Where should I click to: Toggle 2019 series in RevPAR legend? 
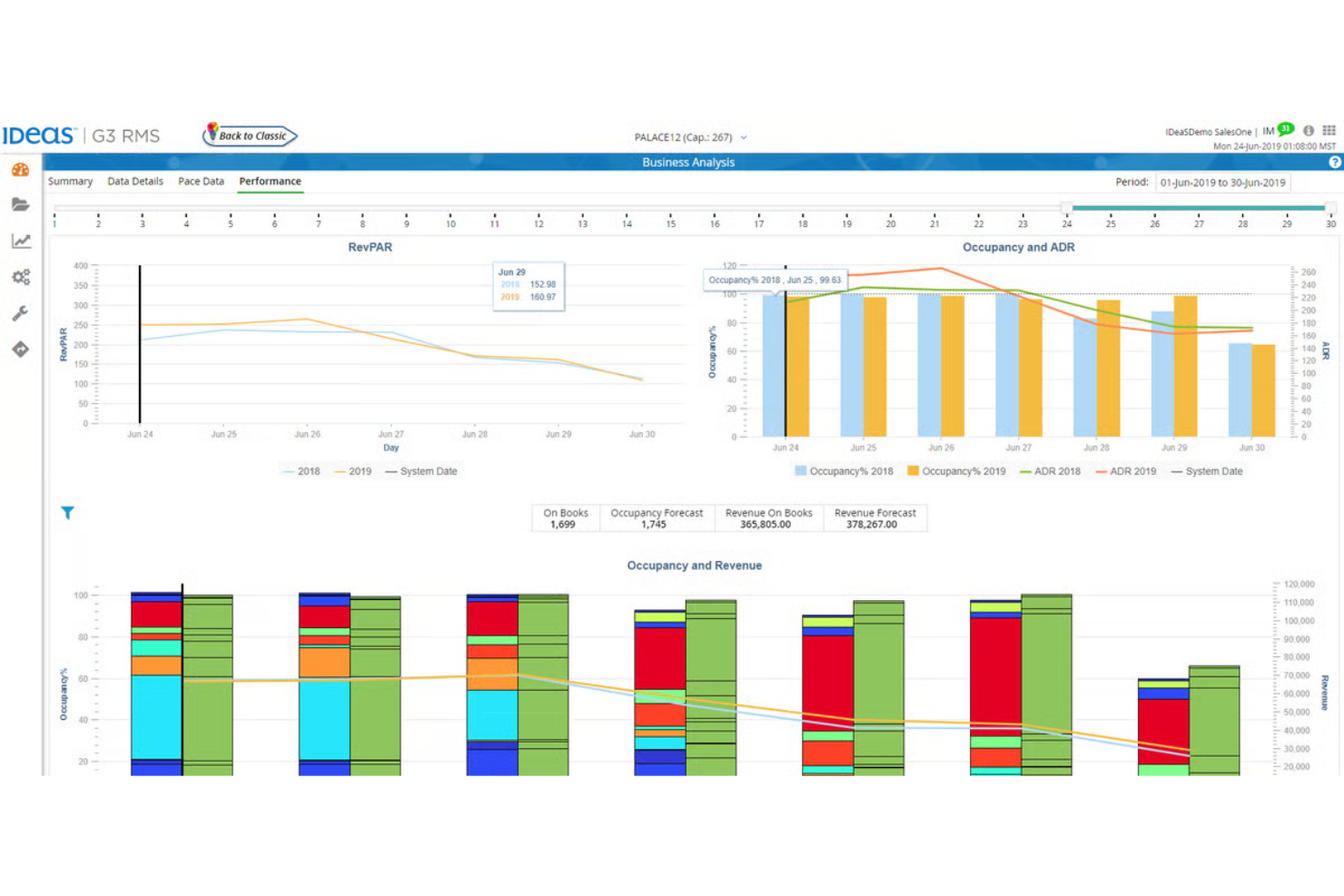pos(353,472)
